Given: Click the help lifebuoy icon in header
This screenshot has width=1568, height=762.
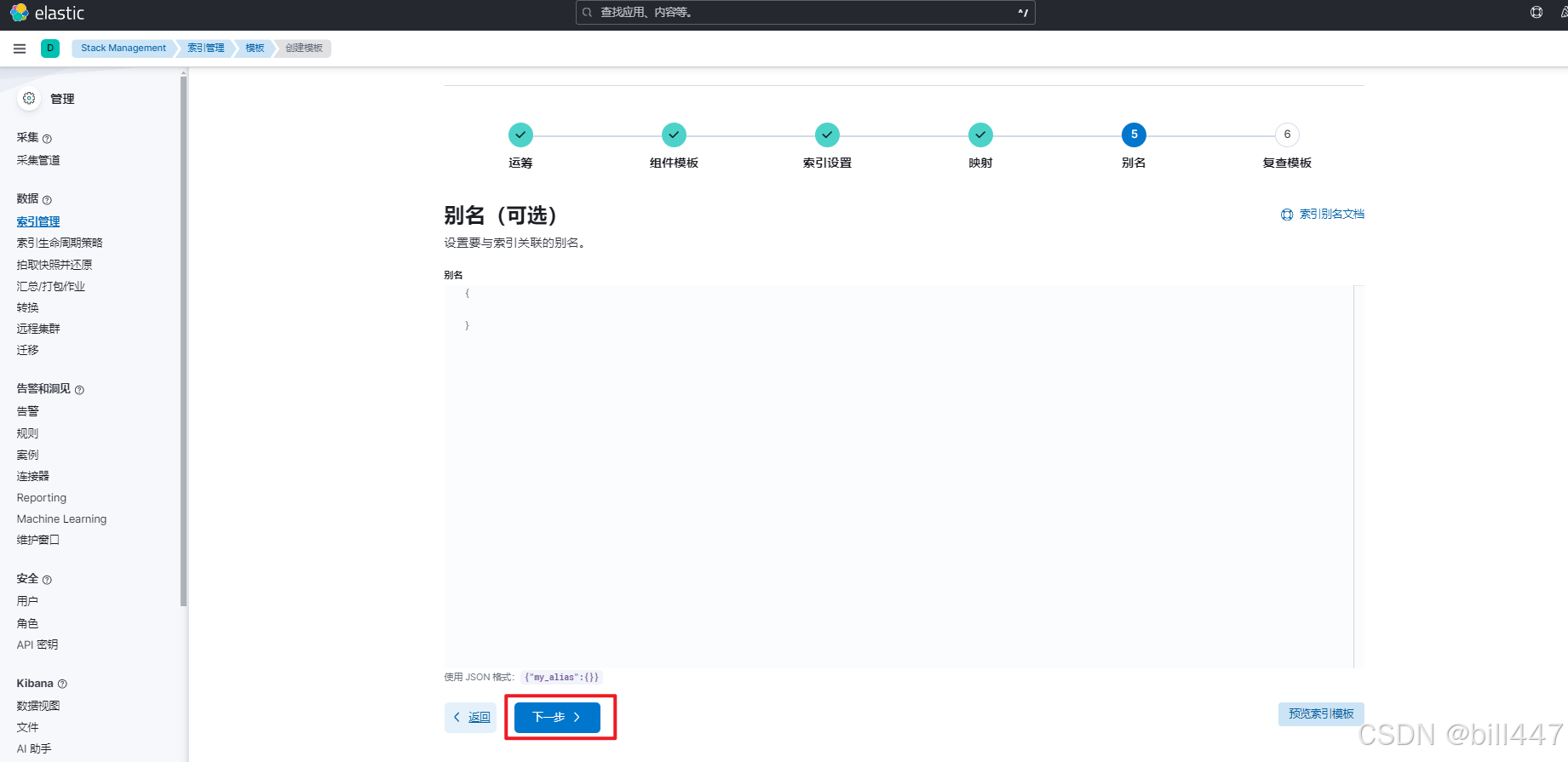Looking at the screenshot, I should (x=1536, y=12).
